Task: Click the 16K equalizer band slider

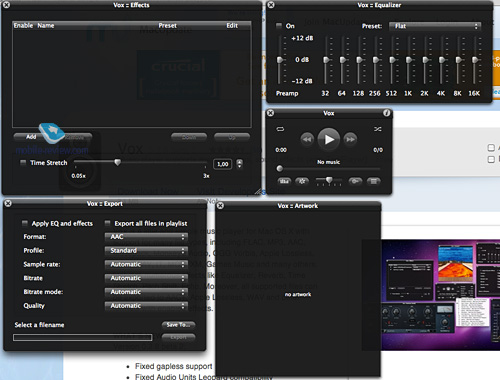Action: tap(474, 60)
